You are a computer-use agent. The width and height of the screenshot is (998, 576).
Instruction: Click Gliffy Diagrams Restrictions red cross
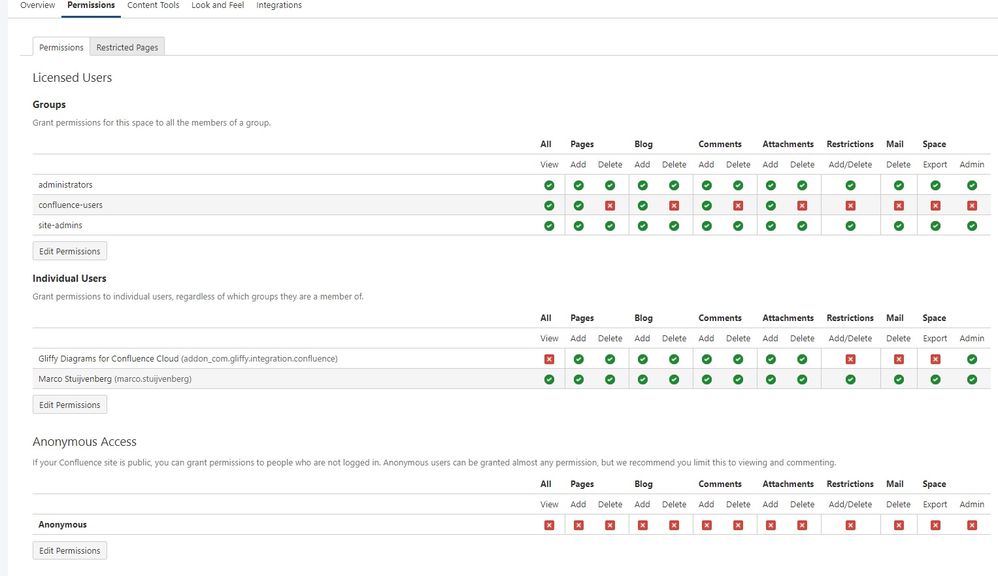tap(850, 359)
